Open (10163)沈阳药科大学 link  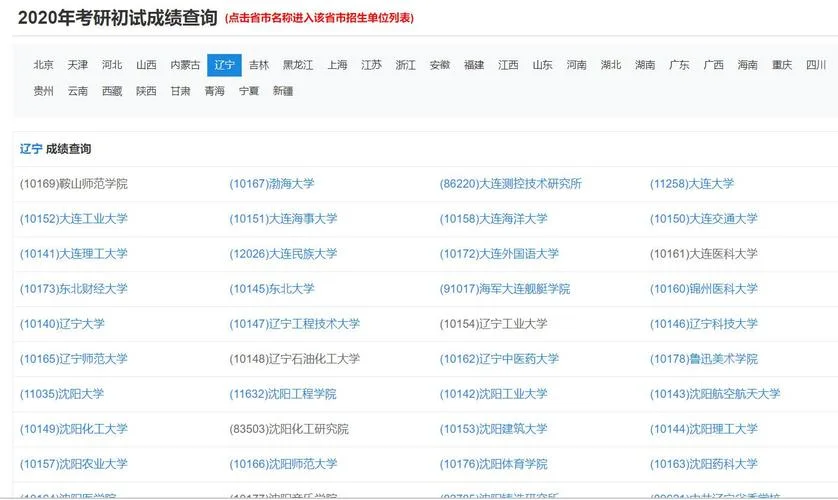(703, 464)
